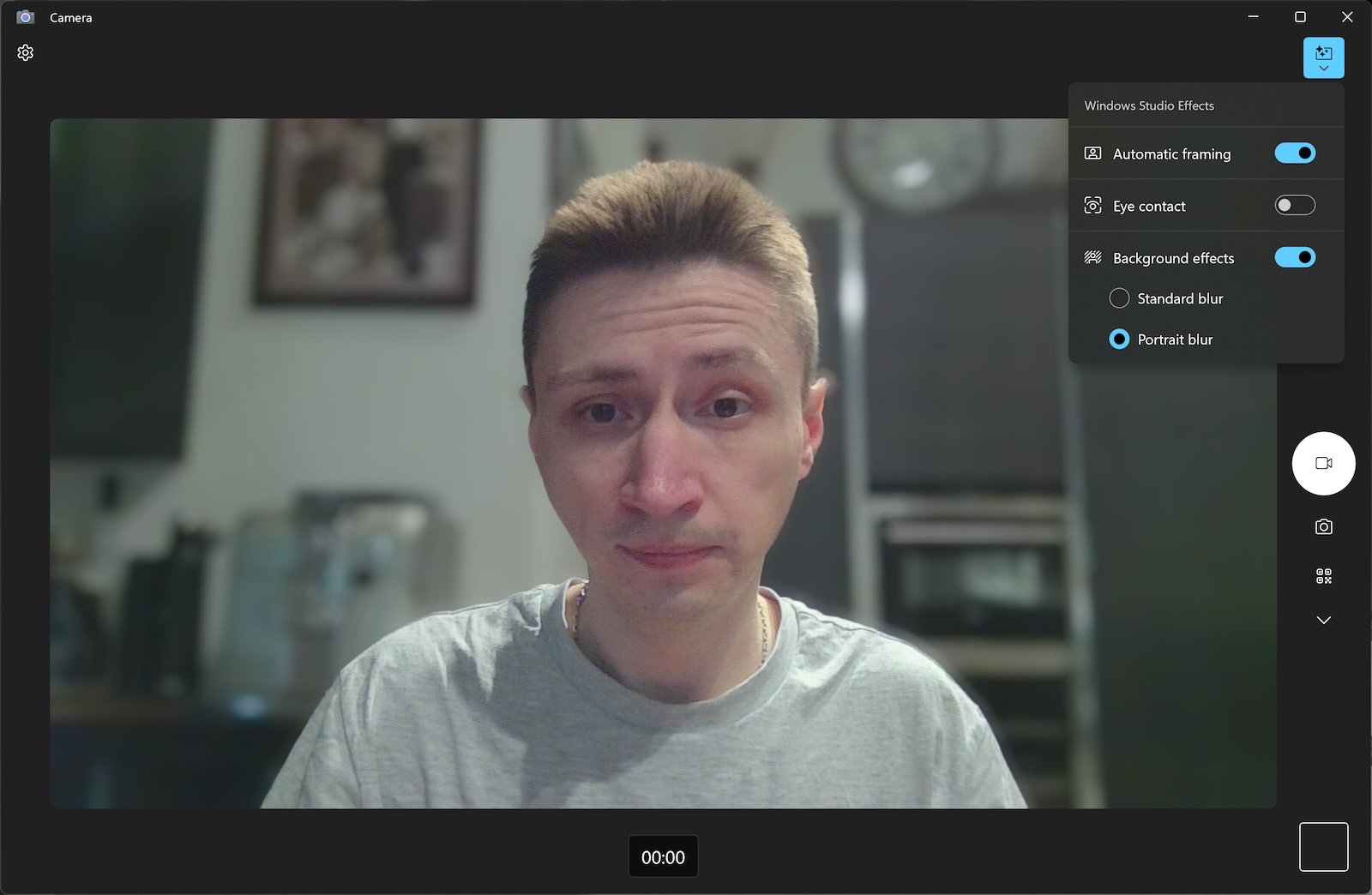
Task: Disable the Automatic framing toggle
Action: [x=1295, y=153]
